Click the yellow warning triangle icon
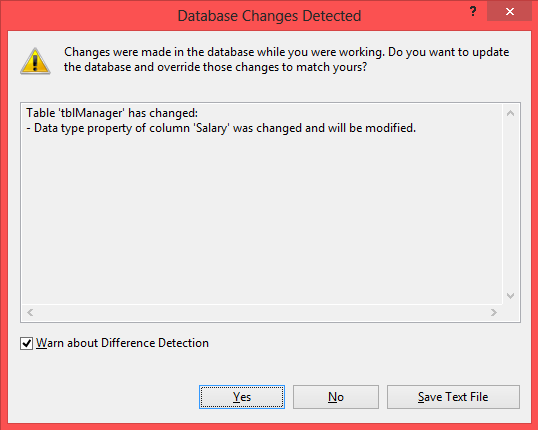 coord(35,61)
